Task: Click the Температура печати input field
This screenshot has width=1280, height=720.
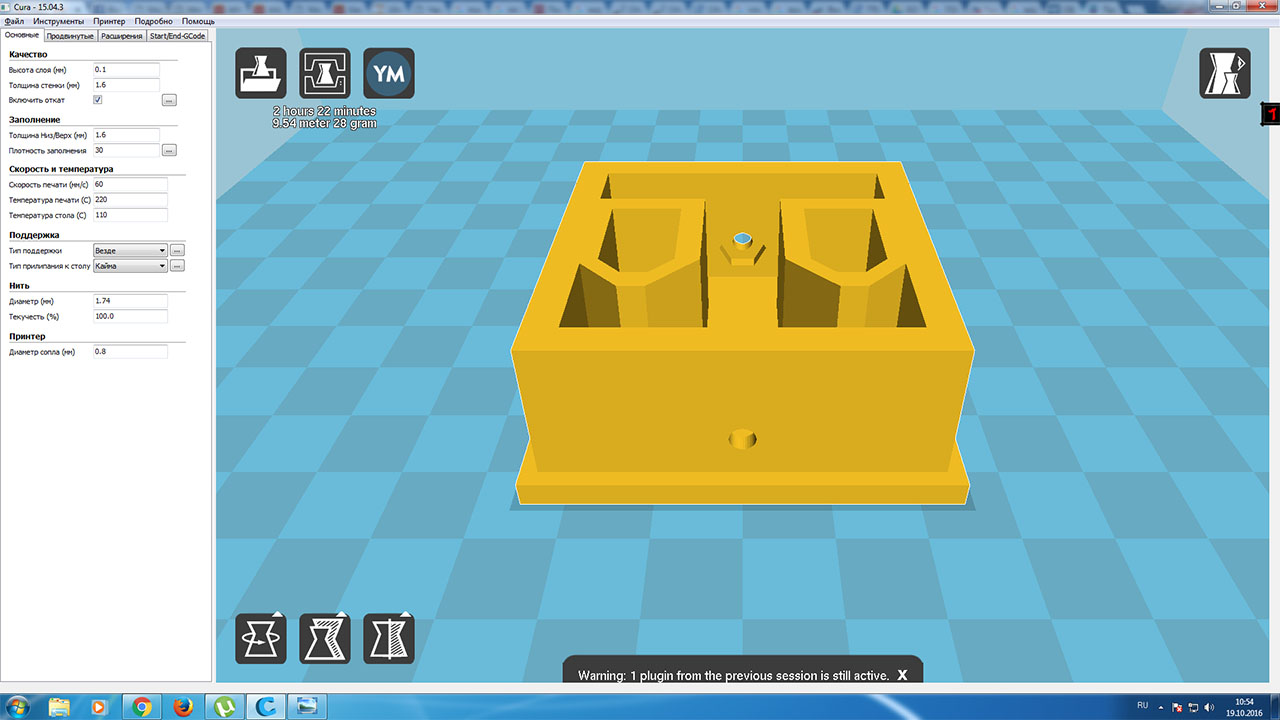Action: pyautogui.click(x=130, y=199)
